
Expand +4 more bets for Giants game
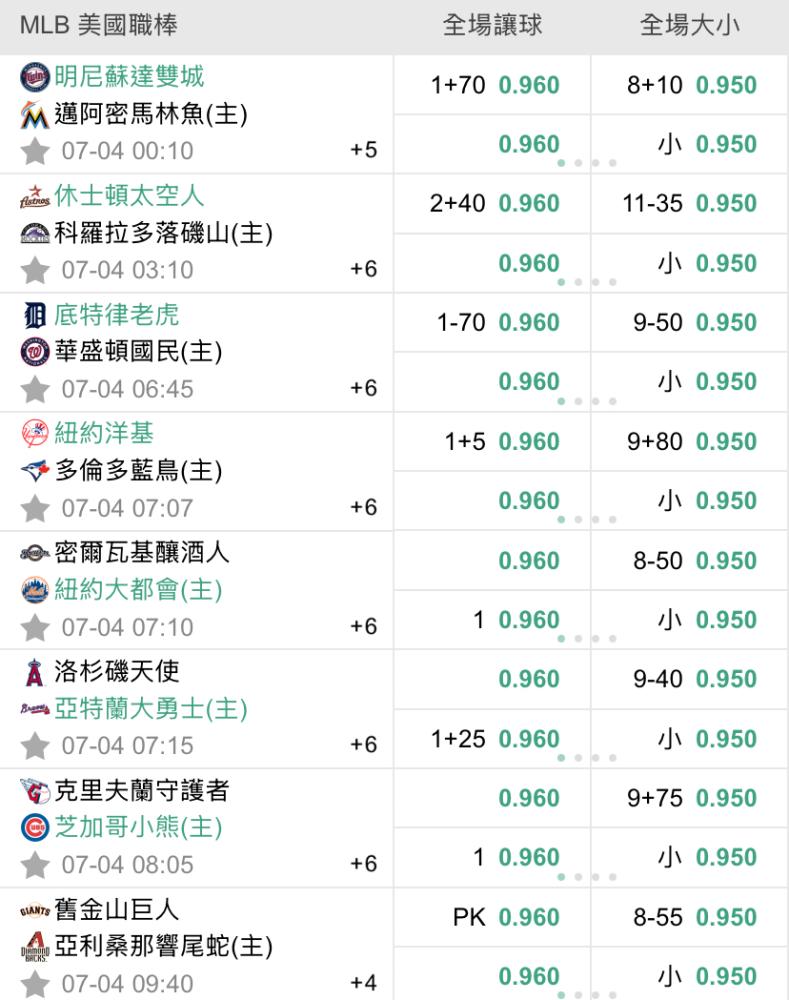[x=364, y=983]
